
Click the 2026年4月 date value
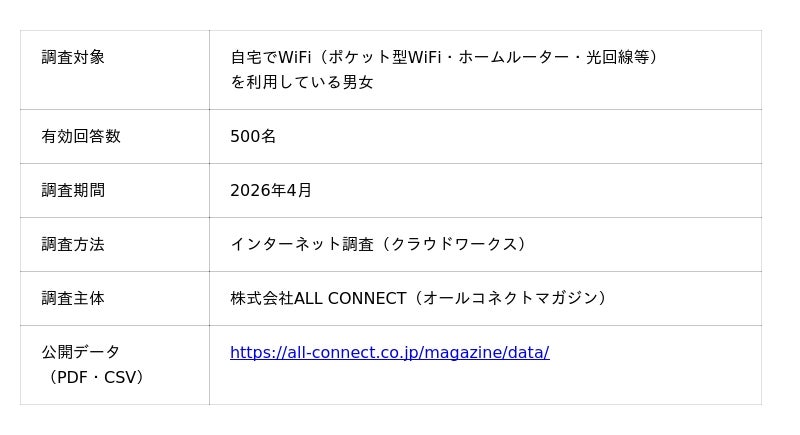click(271, 190)
